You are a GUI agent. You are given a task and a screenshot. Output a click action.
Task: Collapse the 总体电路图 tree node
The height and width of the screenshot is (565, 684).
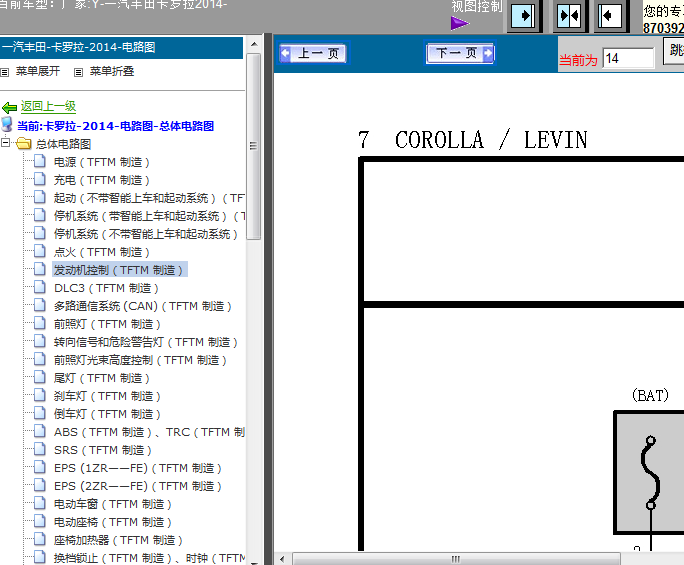click(x=5, y=142)
